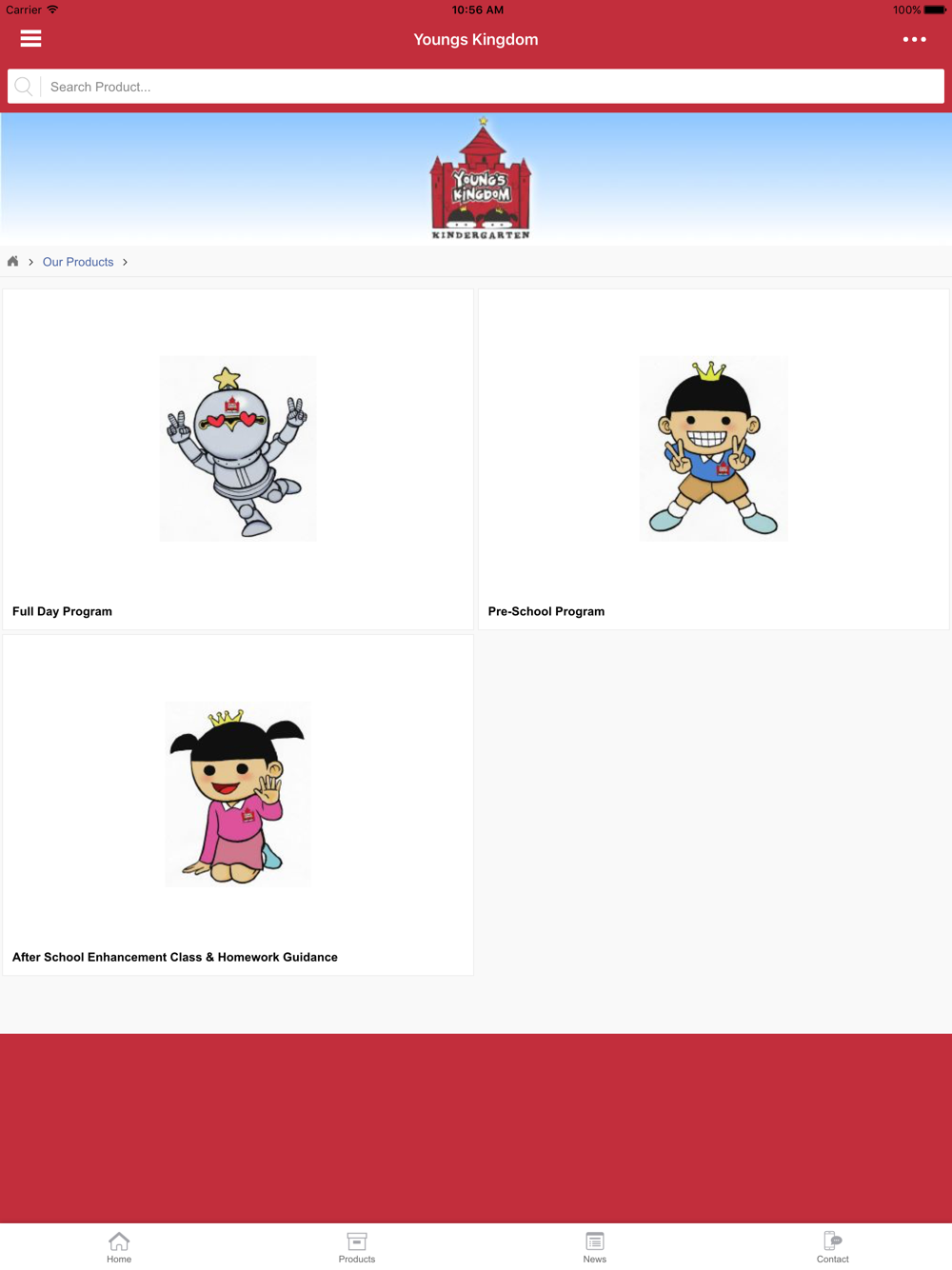
Task: Select the Pre-School Program title
Action: click(546, 611)
